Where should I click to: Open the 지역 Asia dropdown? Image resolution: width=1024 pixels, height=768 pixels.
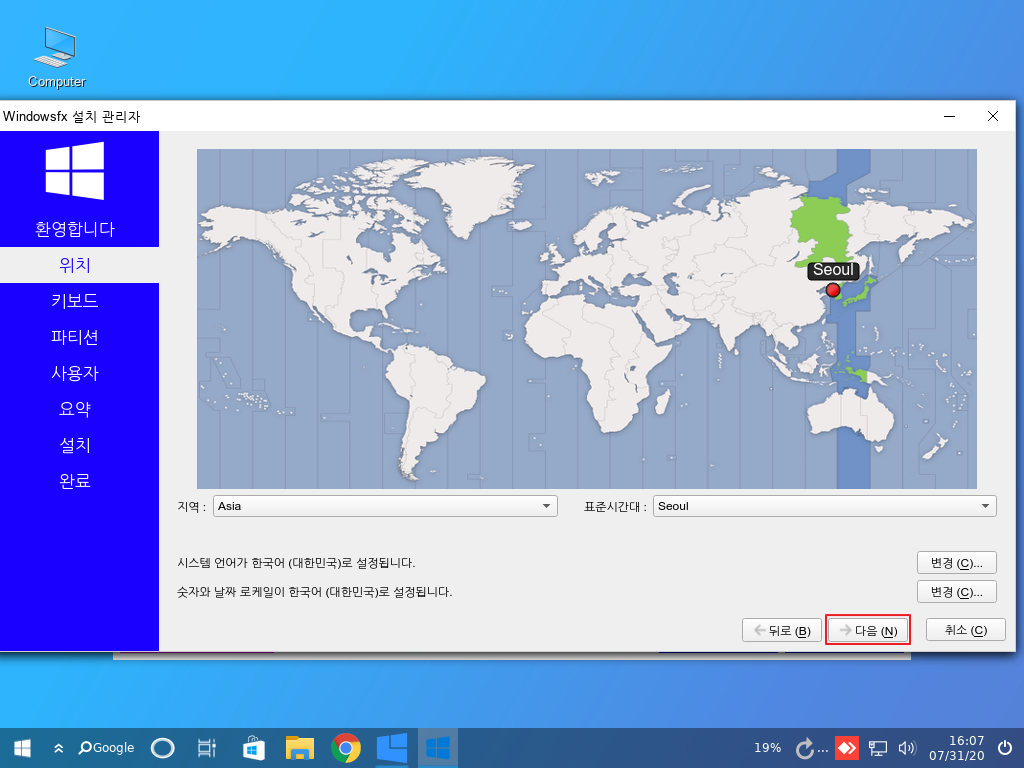click(x=385, y=506)
